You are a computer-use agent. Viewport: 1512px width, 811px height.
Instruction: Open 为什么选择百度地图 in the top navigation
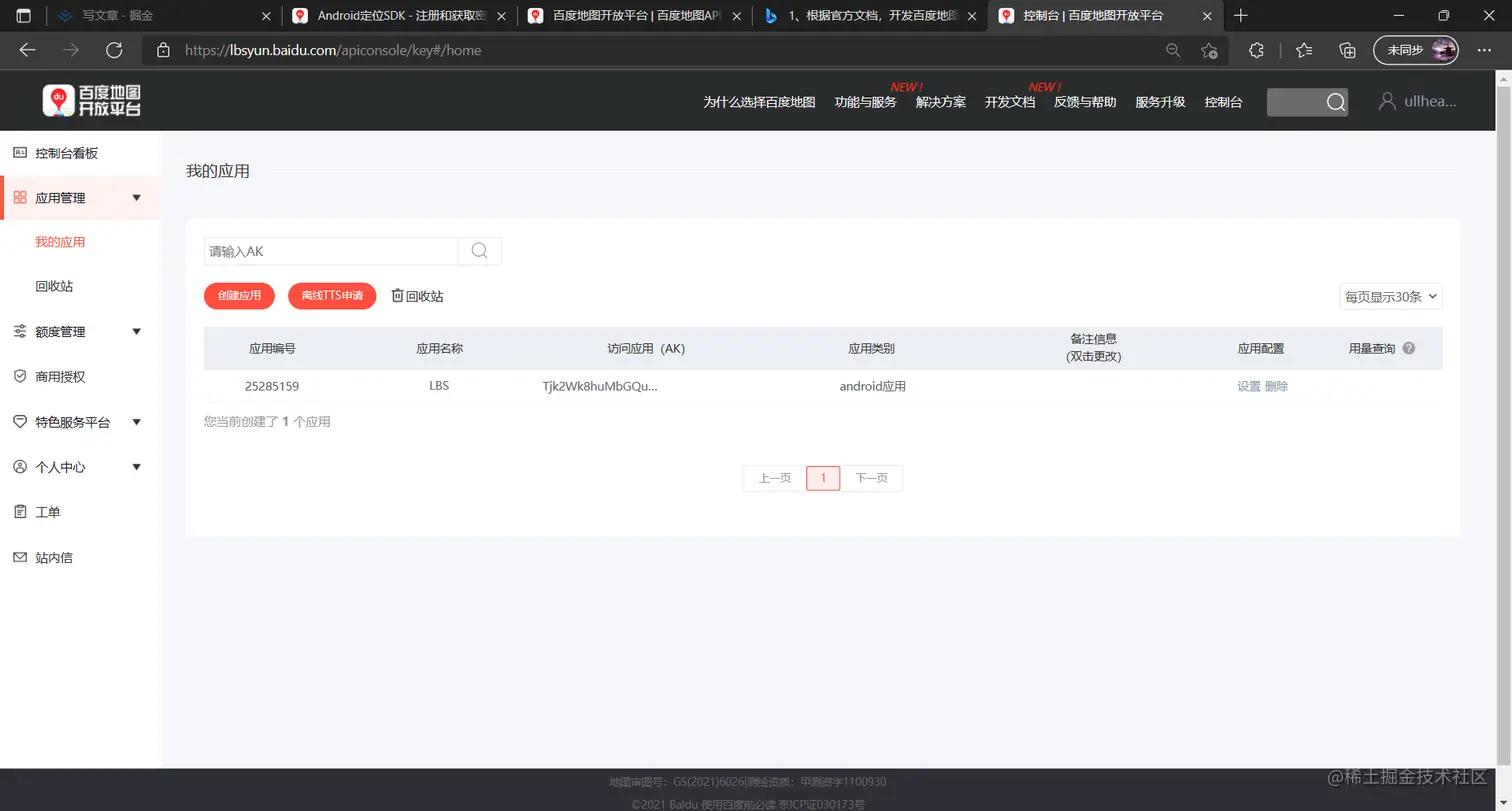tap(759, 102)
